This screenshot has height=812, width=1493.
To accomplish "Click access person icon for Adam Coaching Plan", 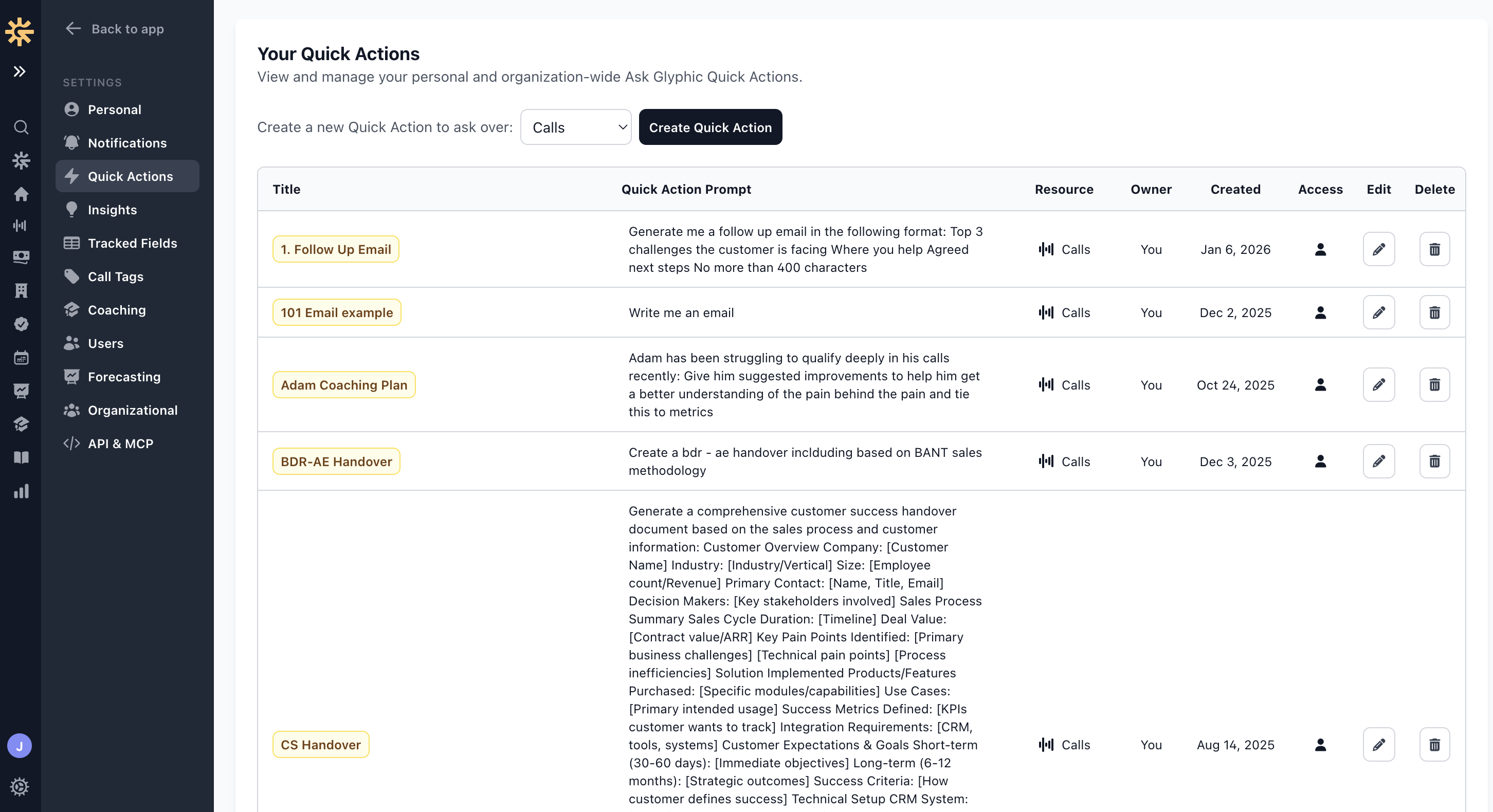I will click(x=1320, y=385).
